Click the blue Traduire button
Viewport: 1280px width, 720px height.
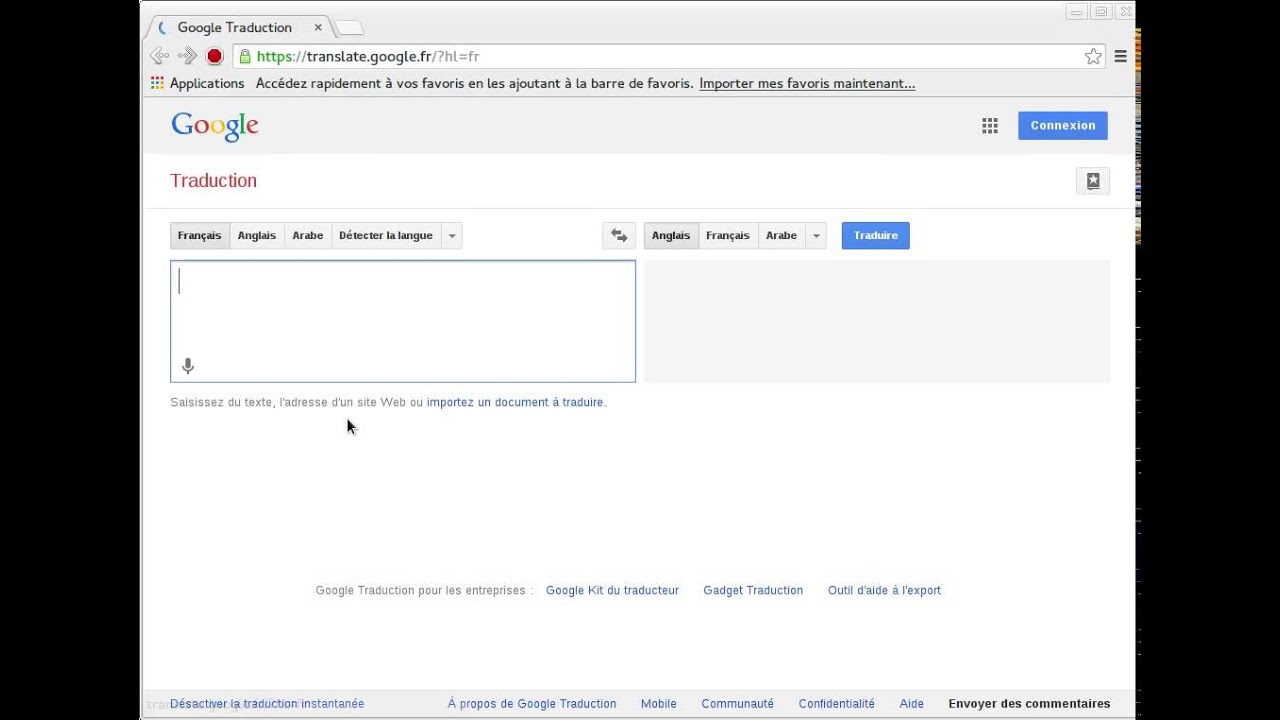876,235
